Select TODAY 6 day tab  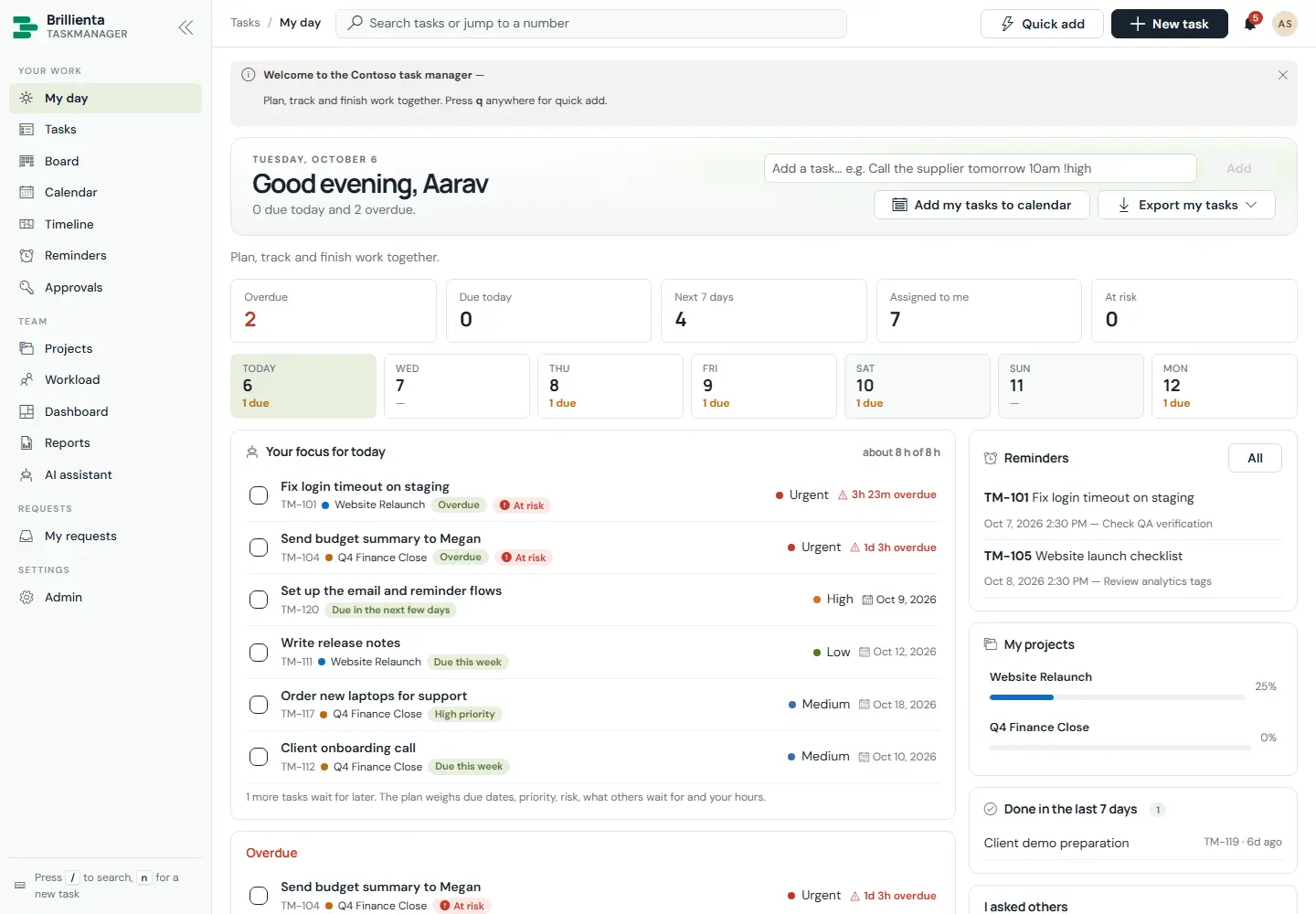click(x=303, y=386)
